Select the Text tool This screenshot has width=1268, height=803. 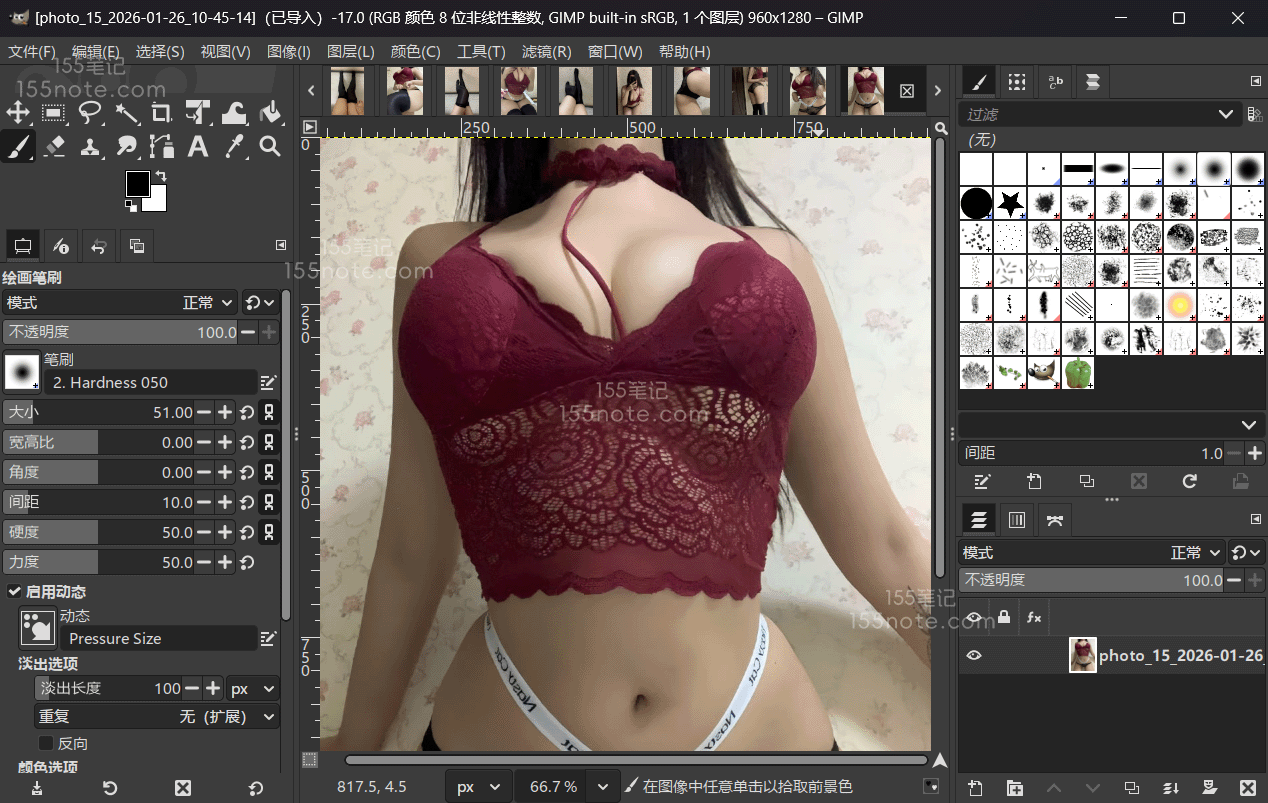(198, 147)
